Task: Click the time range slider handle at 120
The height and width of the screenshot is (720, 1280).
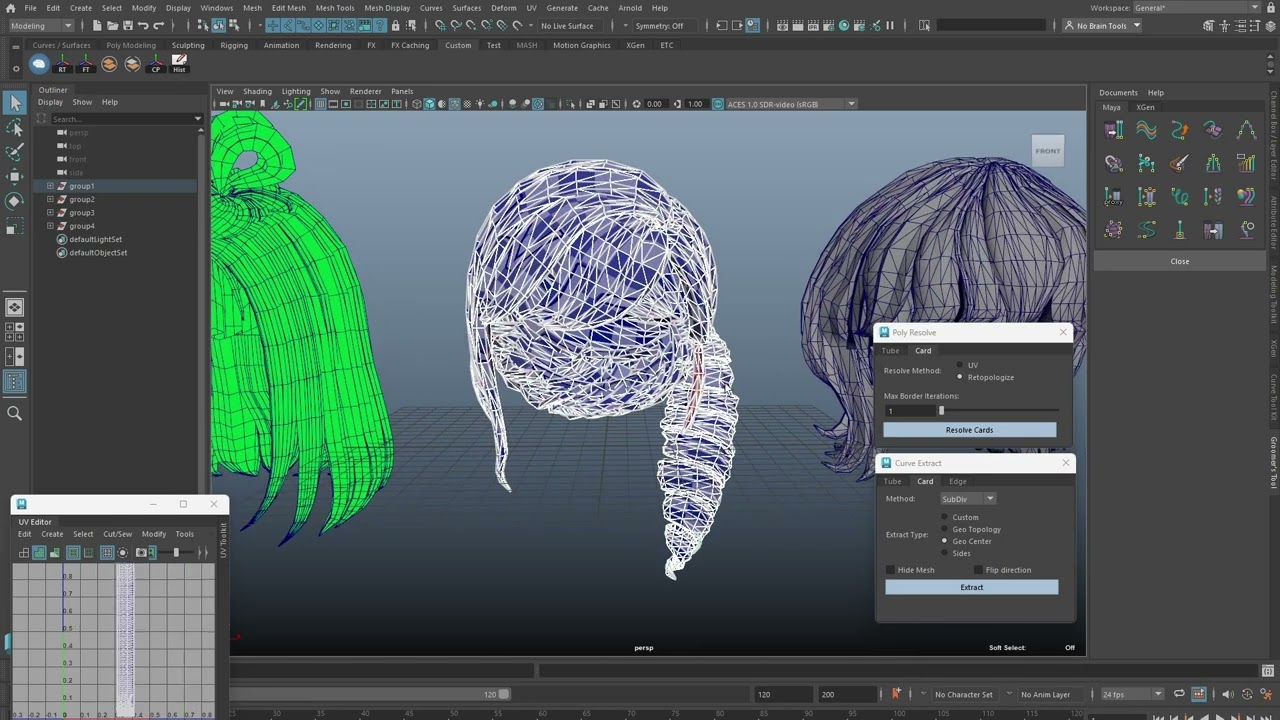Action: coord(504,694)
